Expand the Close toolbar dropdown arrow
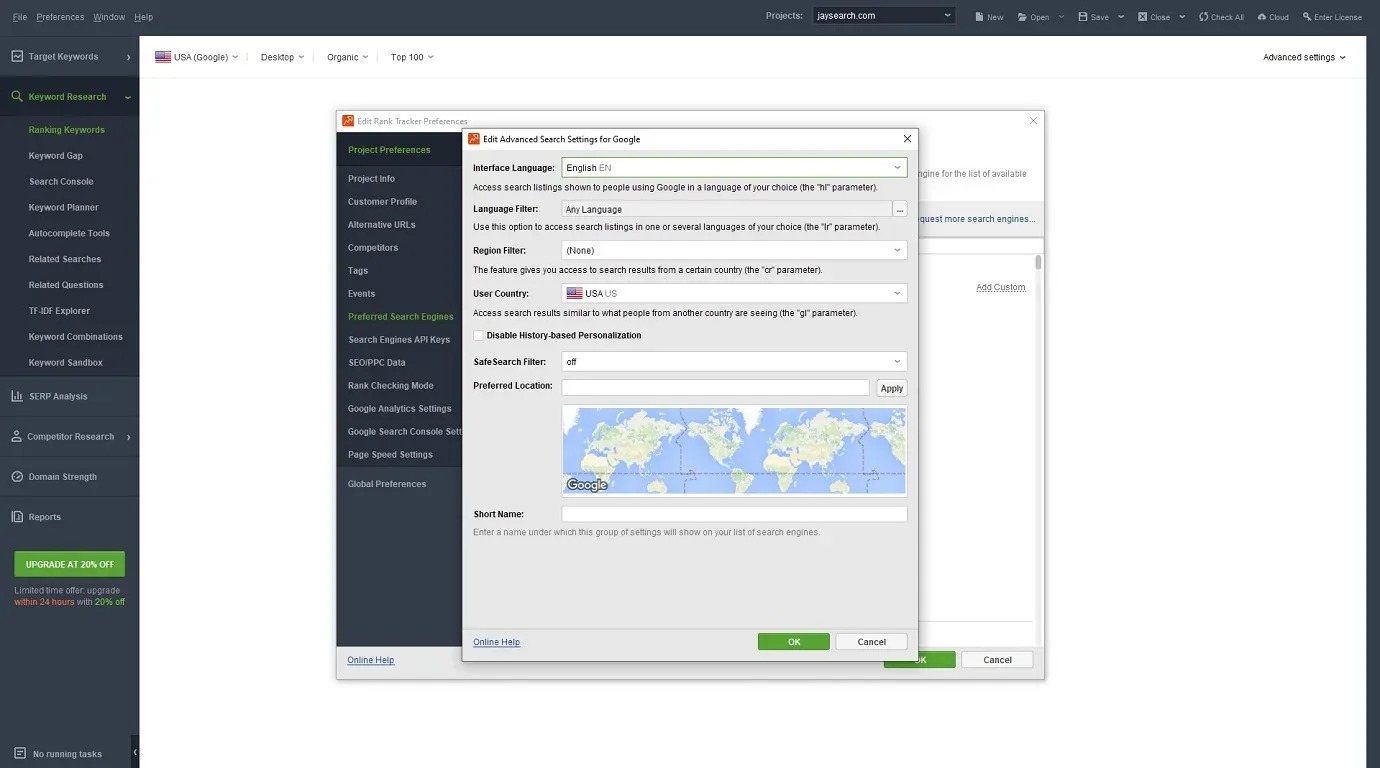This screenshot has height=768, width=1380. (x=1182, y=17)
